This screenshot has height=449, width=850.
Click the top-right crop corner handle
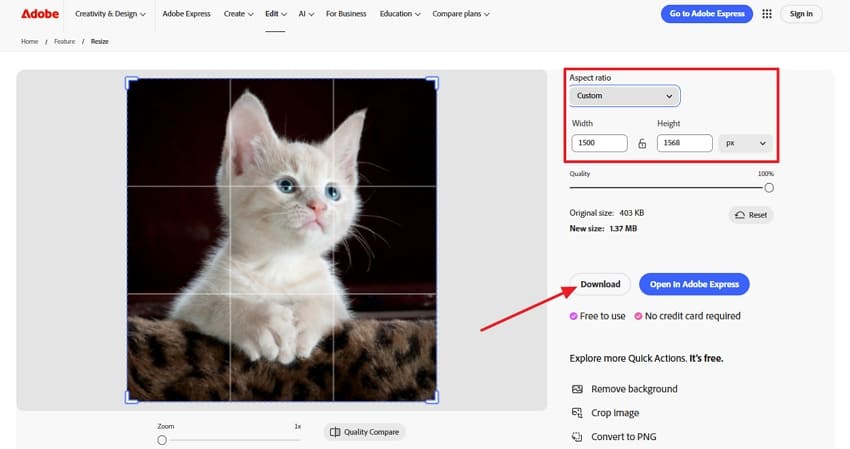click(433, 82)
